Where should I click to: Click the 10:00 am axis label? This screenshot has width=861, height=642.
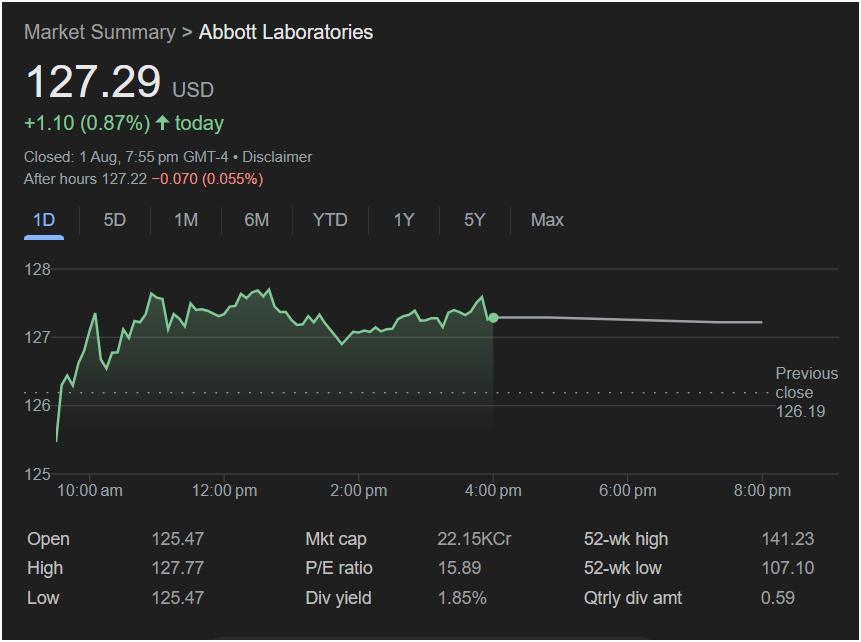90,490
